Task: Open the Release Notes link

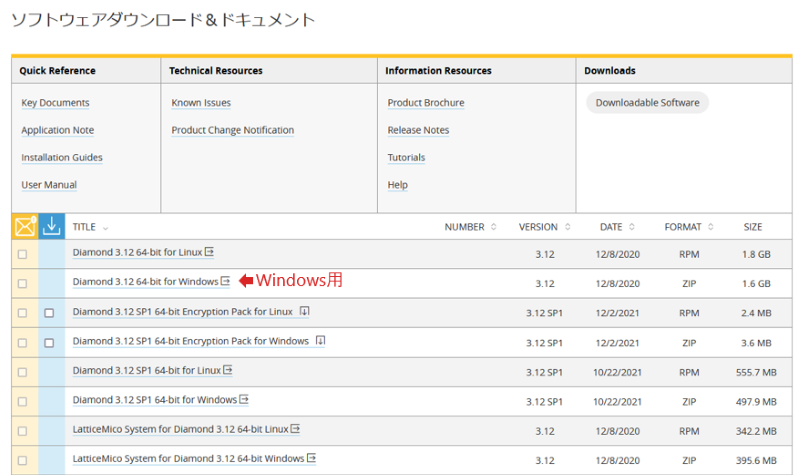Action: coord(418,130)
